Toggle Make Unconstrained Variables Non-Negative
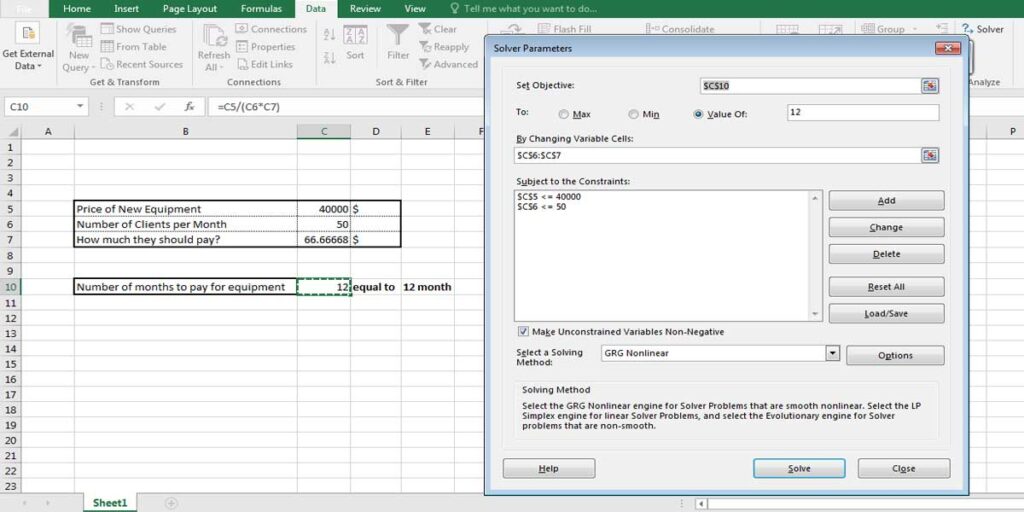 [523, 332]
